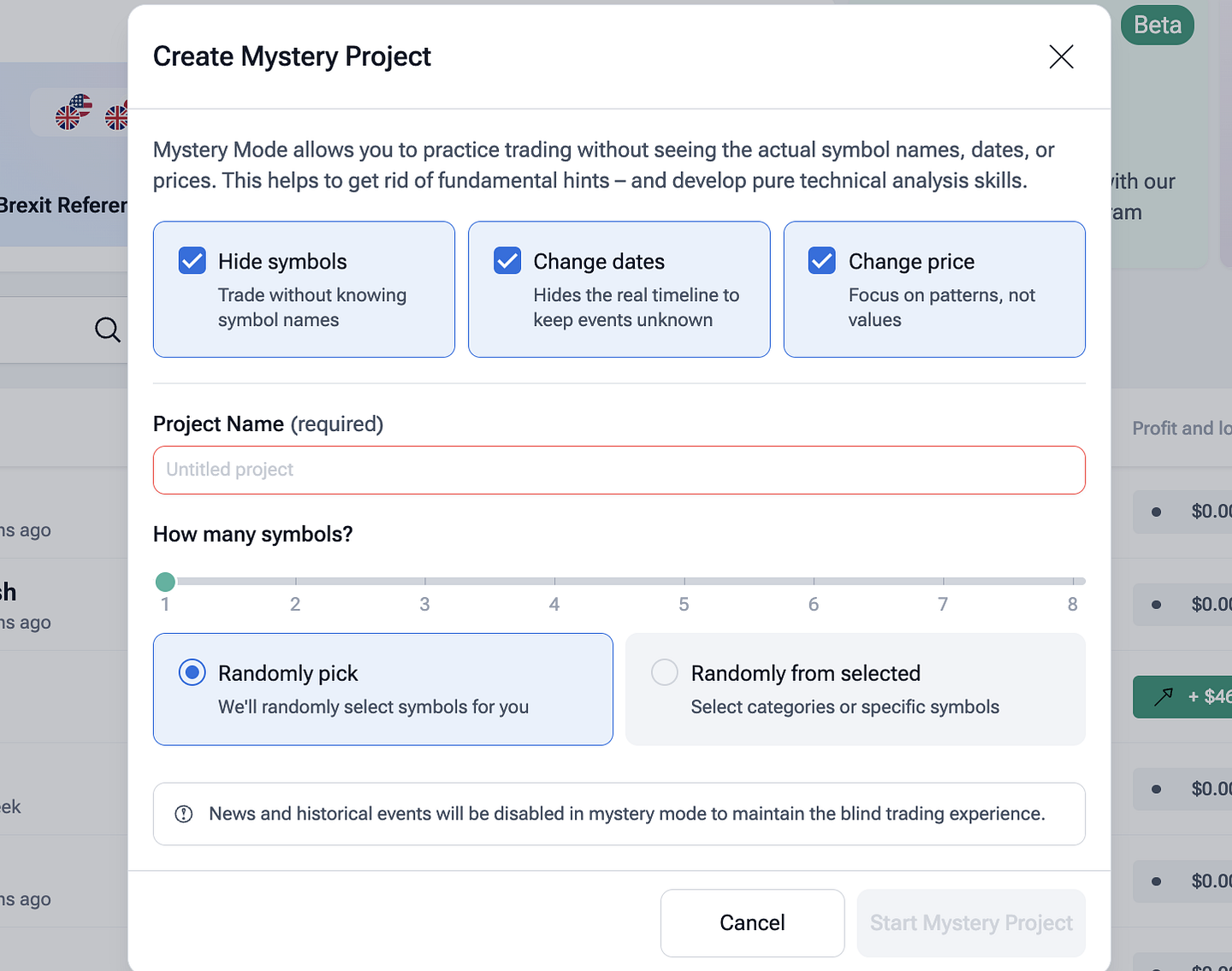Viewport: 1232px width, 971px height.
Task: Select the Randomly pick radio option
Action: pyautogui.click(x=192, y=672)
